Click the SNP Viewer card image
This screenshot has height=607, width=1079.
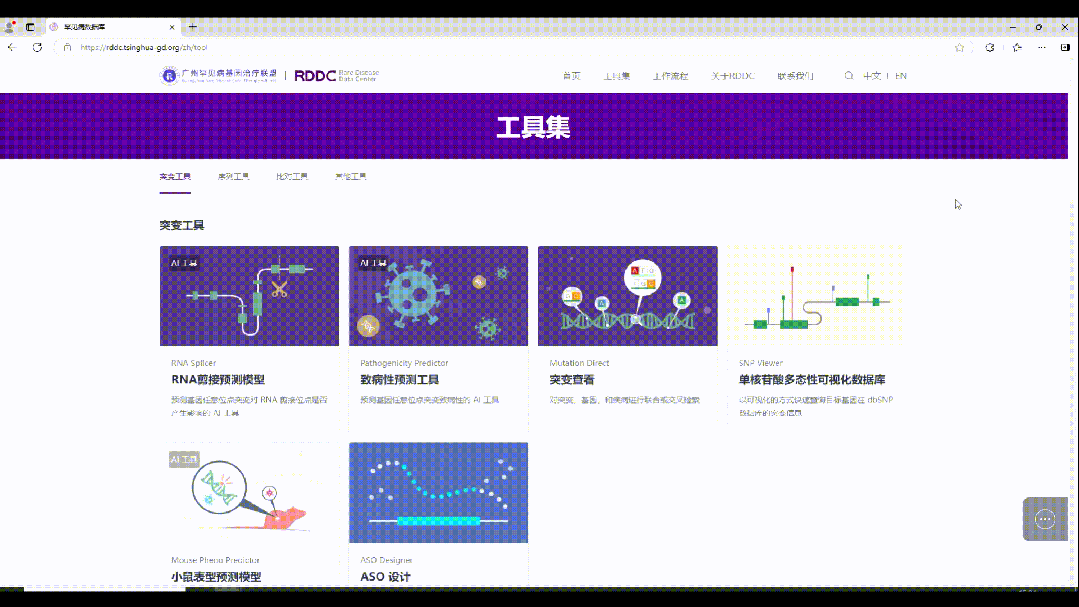(x=816, y=296)
